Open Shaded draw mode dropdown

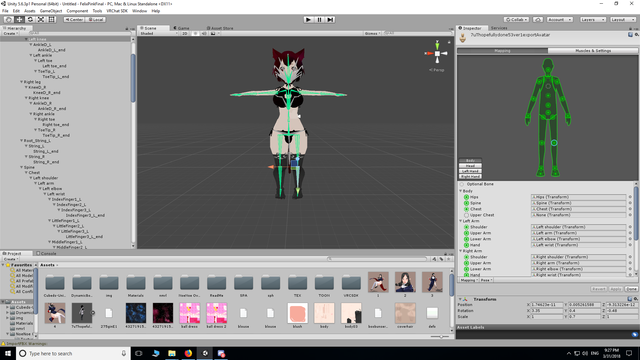click(x=158, y=33)
